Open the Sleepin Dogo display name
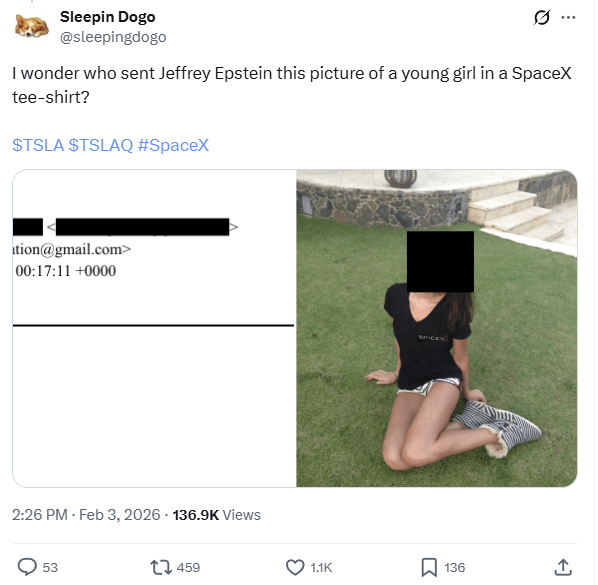Viewport: 598px width, 585px height. [108, 17]
